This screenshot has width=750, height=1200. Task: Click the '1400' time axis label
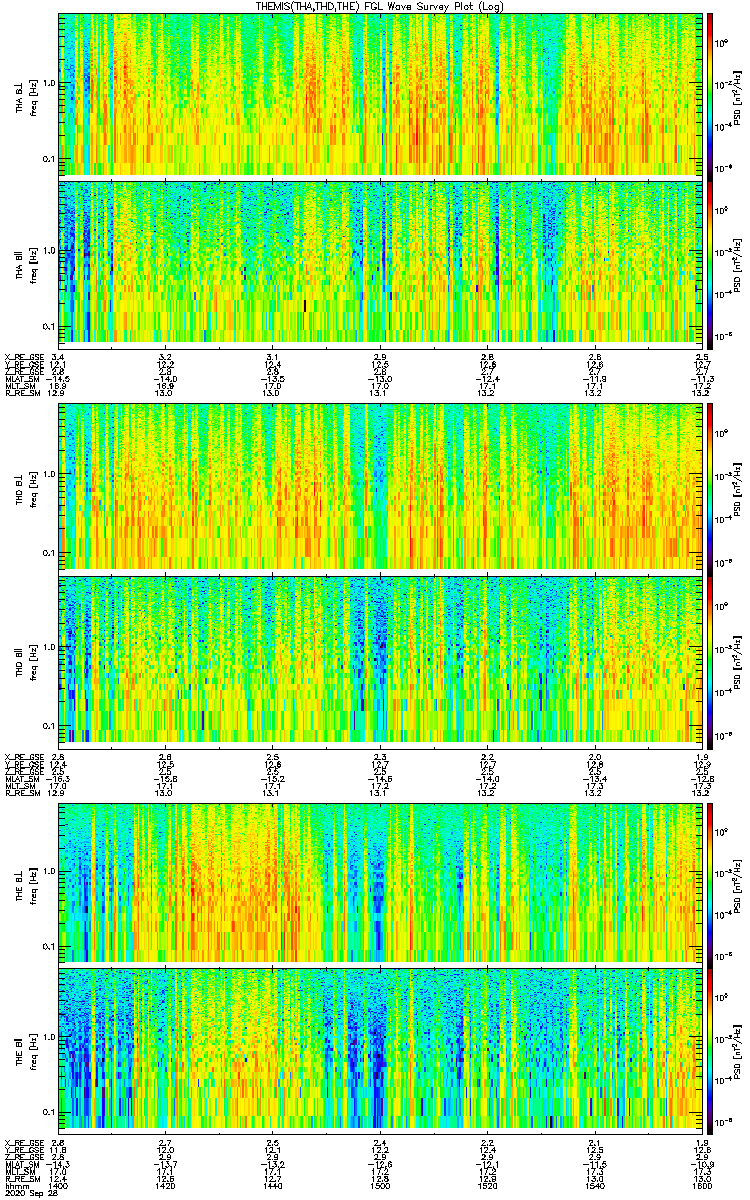pos(59,1185)
